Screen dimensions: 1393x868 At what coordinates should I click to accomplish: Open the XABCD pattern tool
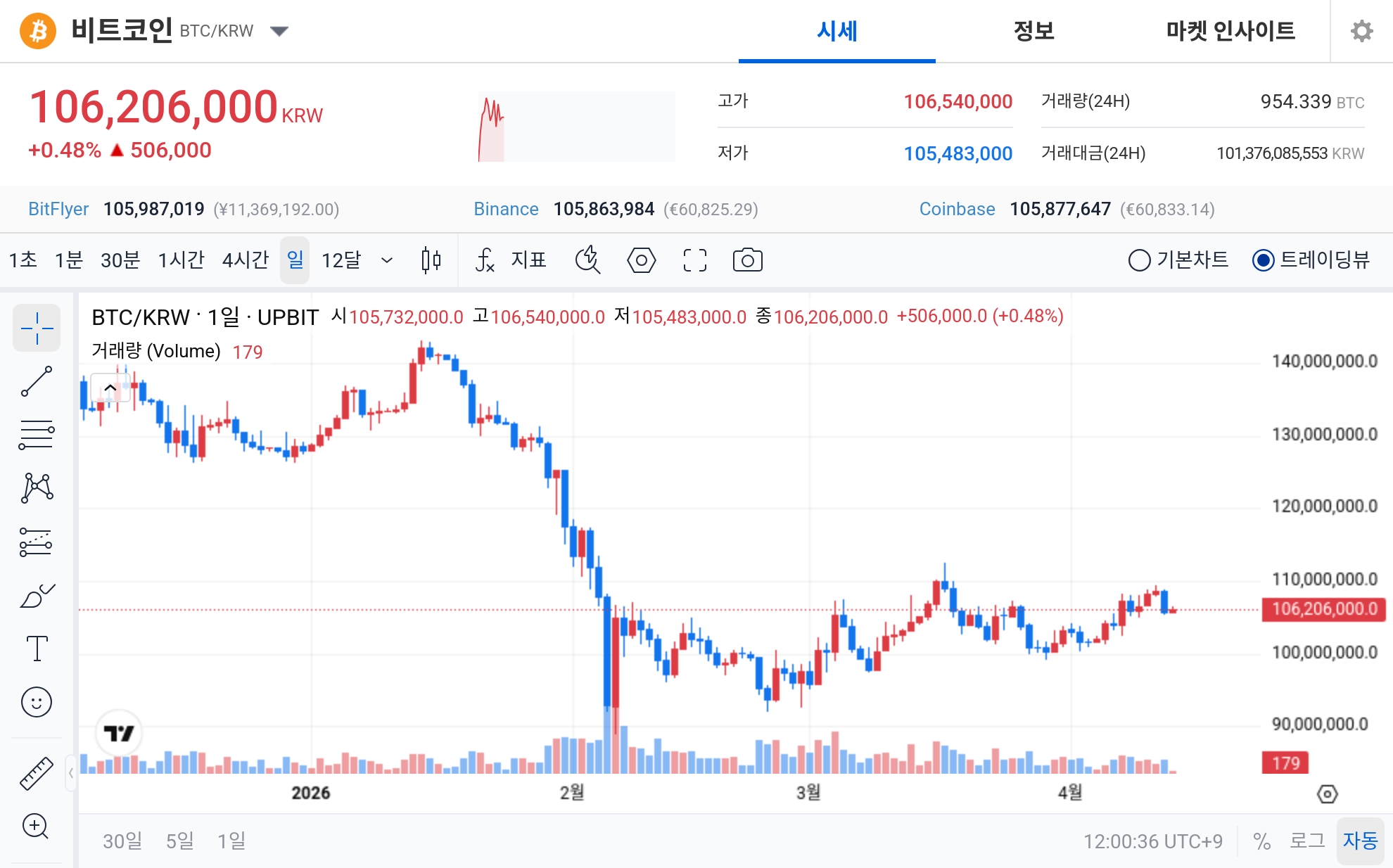point(37,487)
